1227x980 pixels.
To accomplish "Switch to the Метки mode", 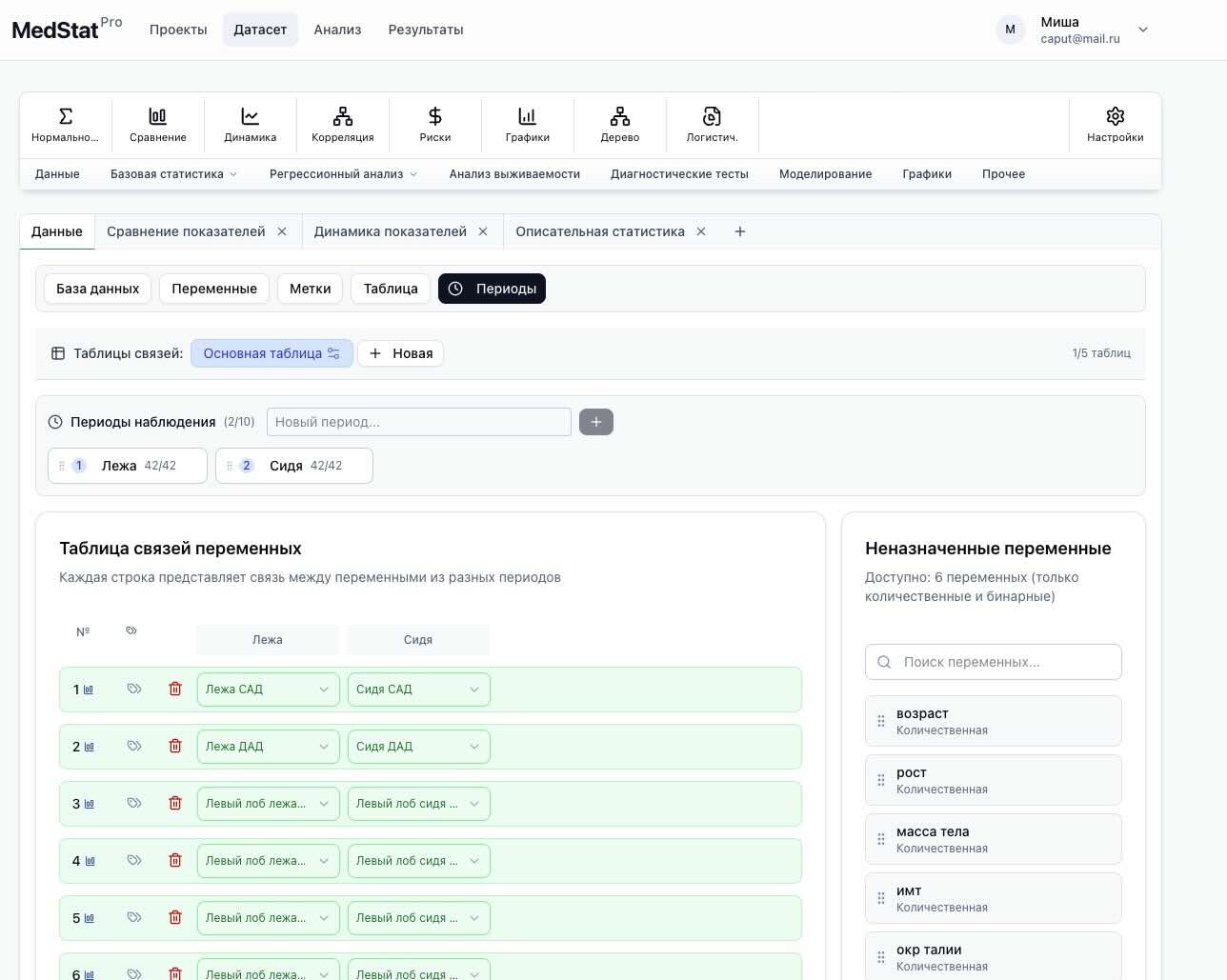I will click(x=310, y=288).
